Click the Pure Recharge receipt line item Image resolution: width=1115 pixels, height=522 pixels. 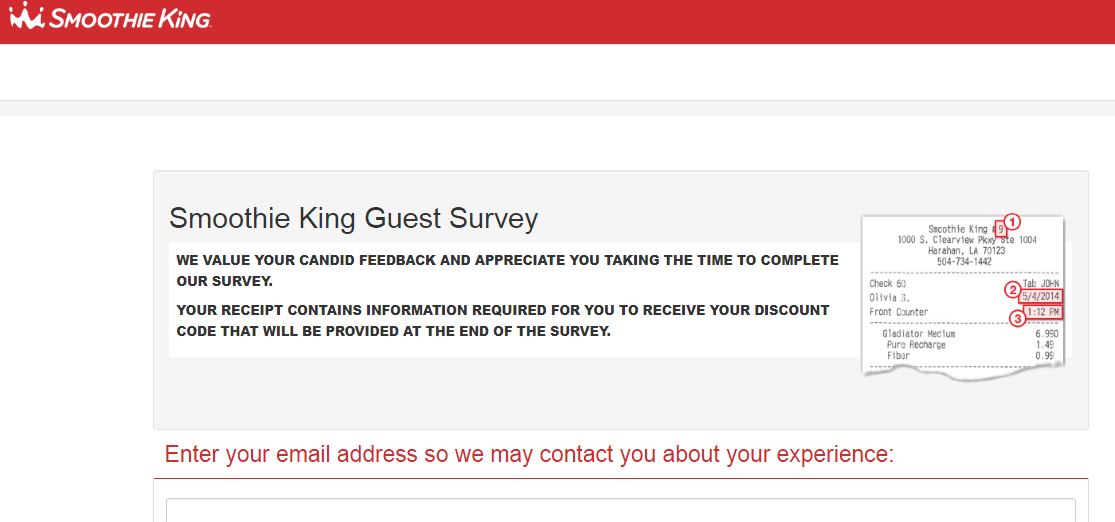[915, 345]
